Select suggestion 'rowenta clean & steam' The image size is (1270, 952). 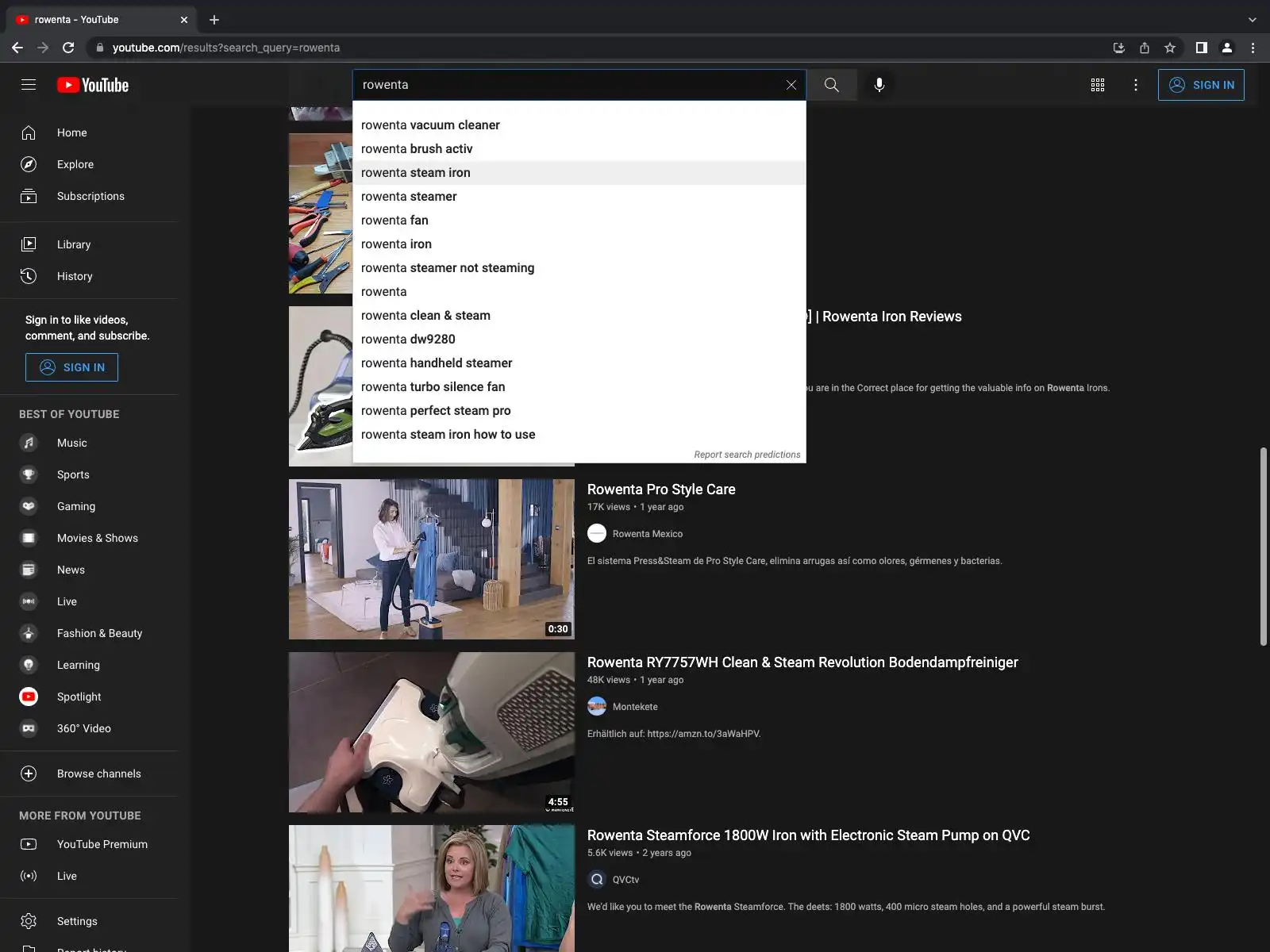579,316
